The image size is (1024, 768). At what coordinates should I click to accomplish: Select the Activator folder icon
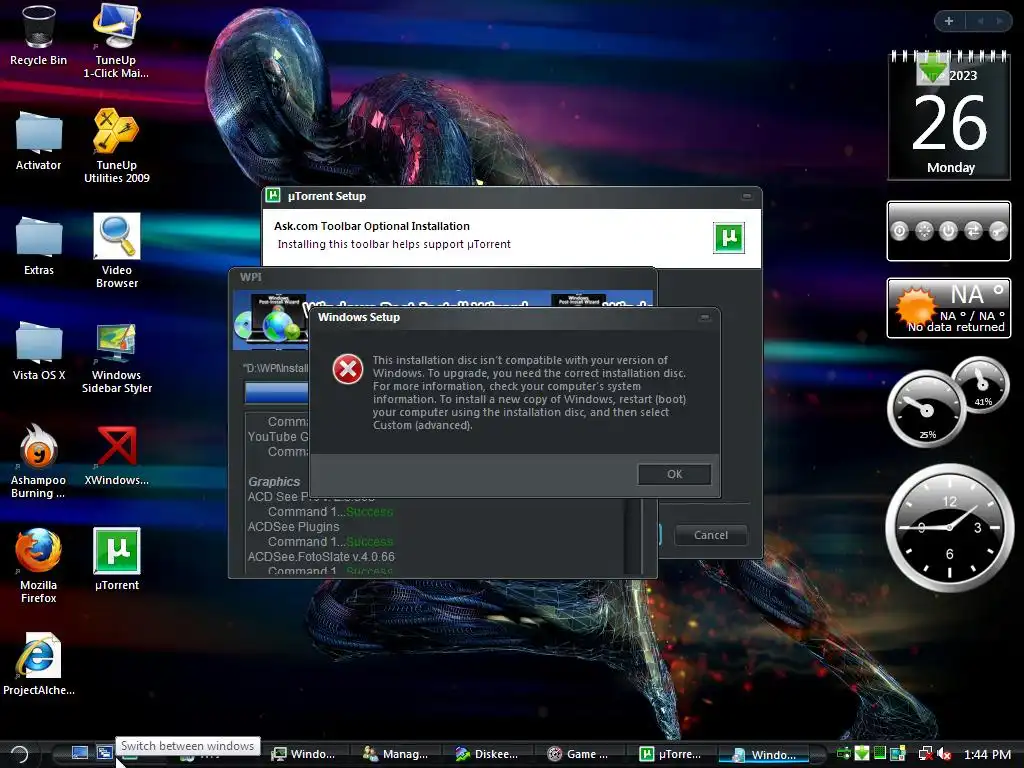click(38, 140)
